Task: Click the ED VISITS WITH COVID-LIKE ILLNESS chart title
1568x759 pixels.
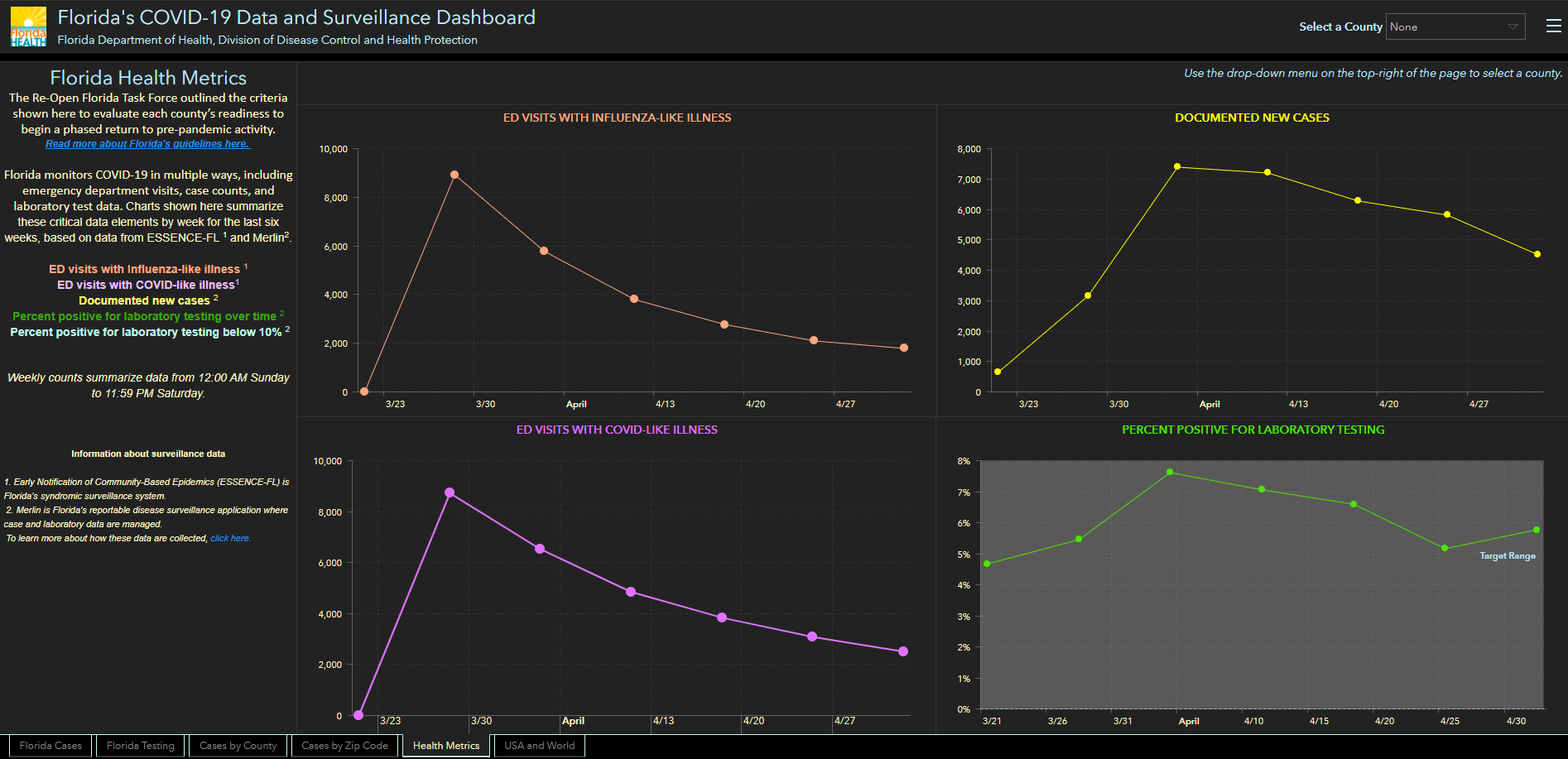Action: pyautogui.click(x=617, y=430)
